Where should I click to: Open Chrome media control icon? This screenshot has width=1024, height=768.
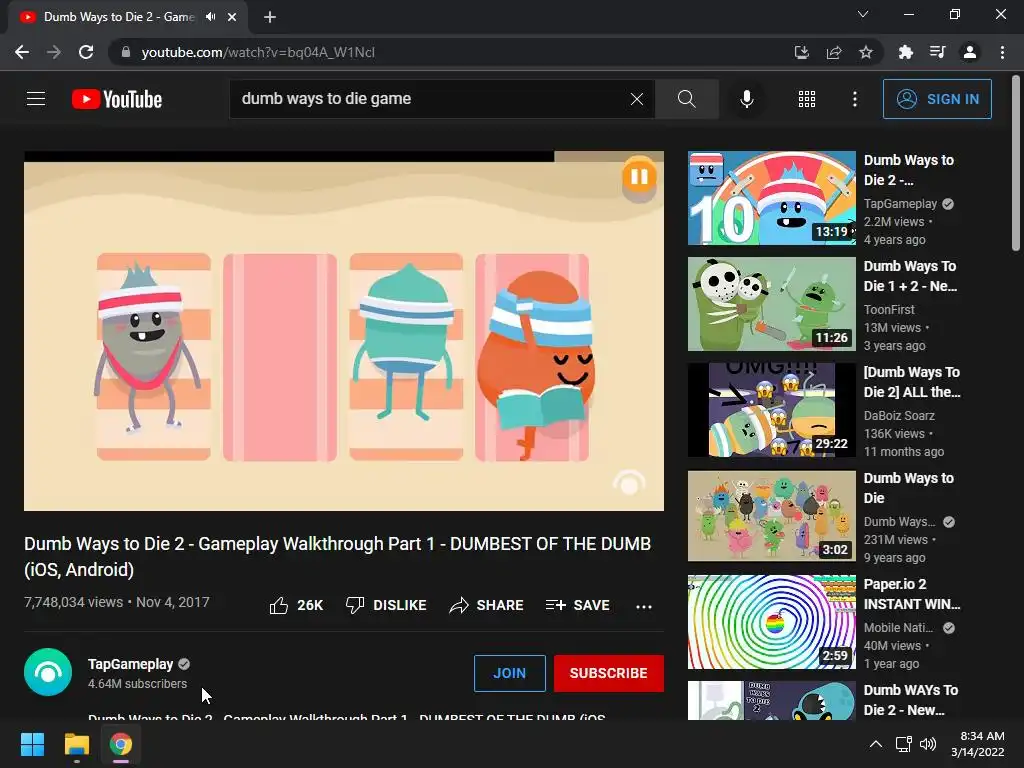[x=937, y=52]
